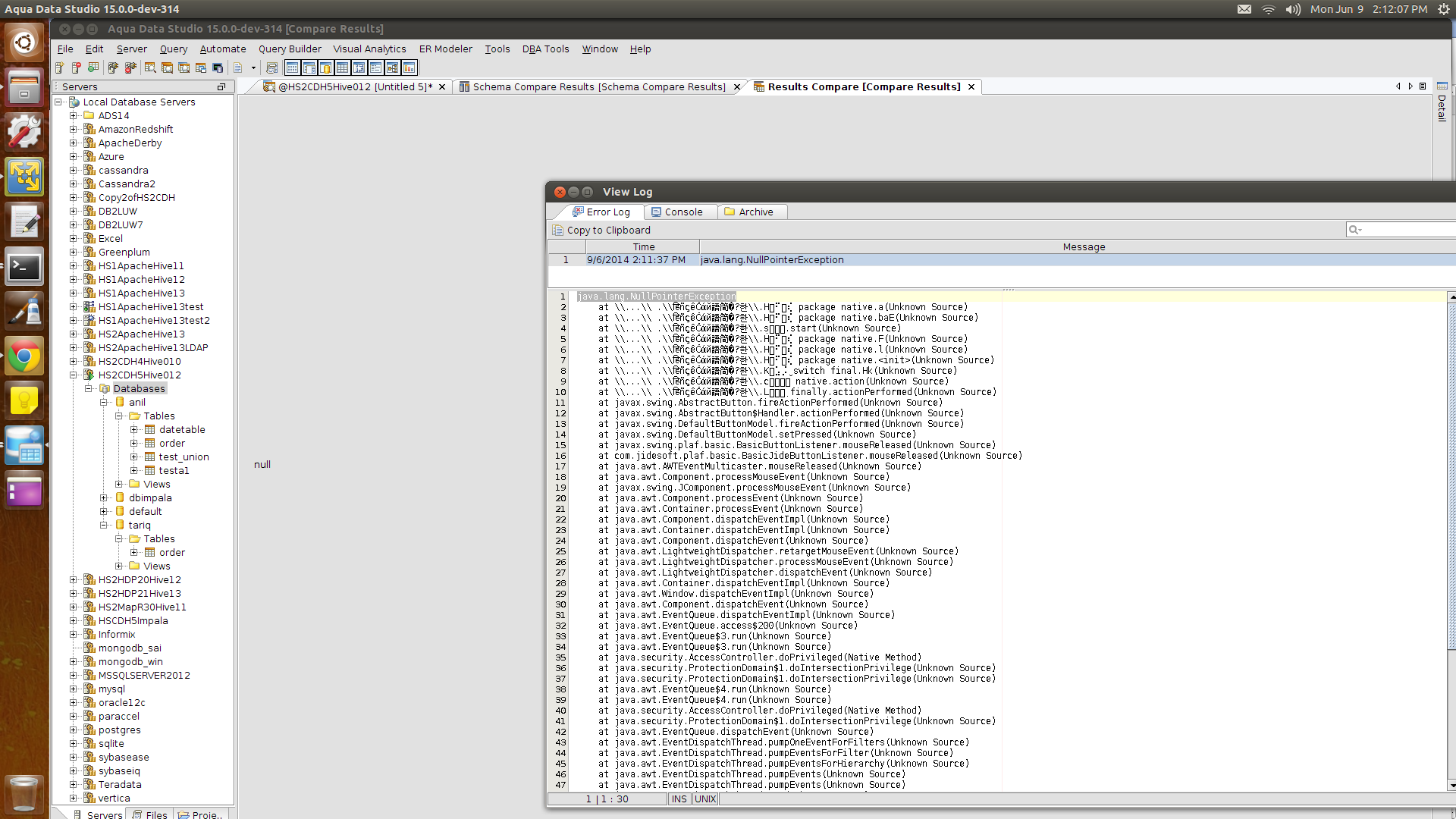Expand the AmazonRedshift server node

tap(74, 130)
